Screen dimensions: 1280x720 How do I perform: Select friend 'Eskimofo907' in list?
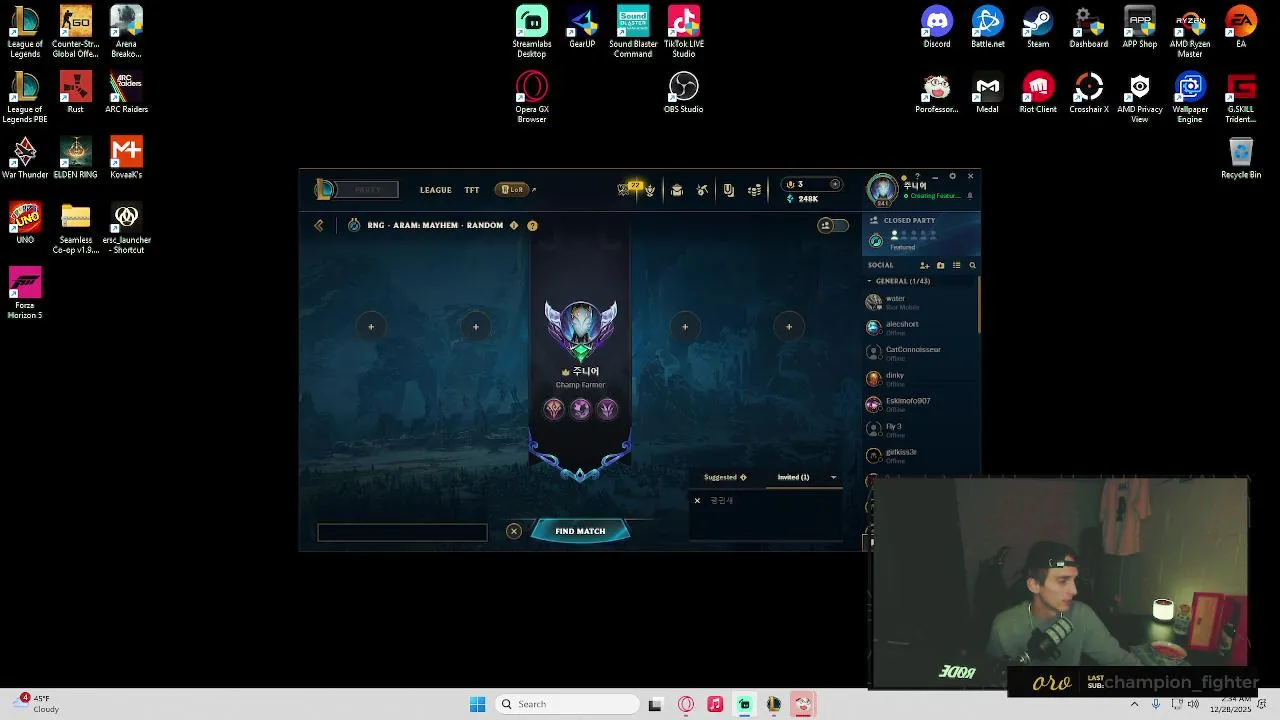(x=919, y=404)
